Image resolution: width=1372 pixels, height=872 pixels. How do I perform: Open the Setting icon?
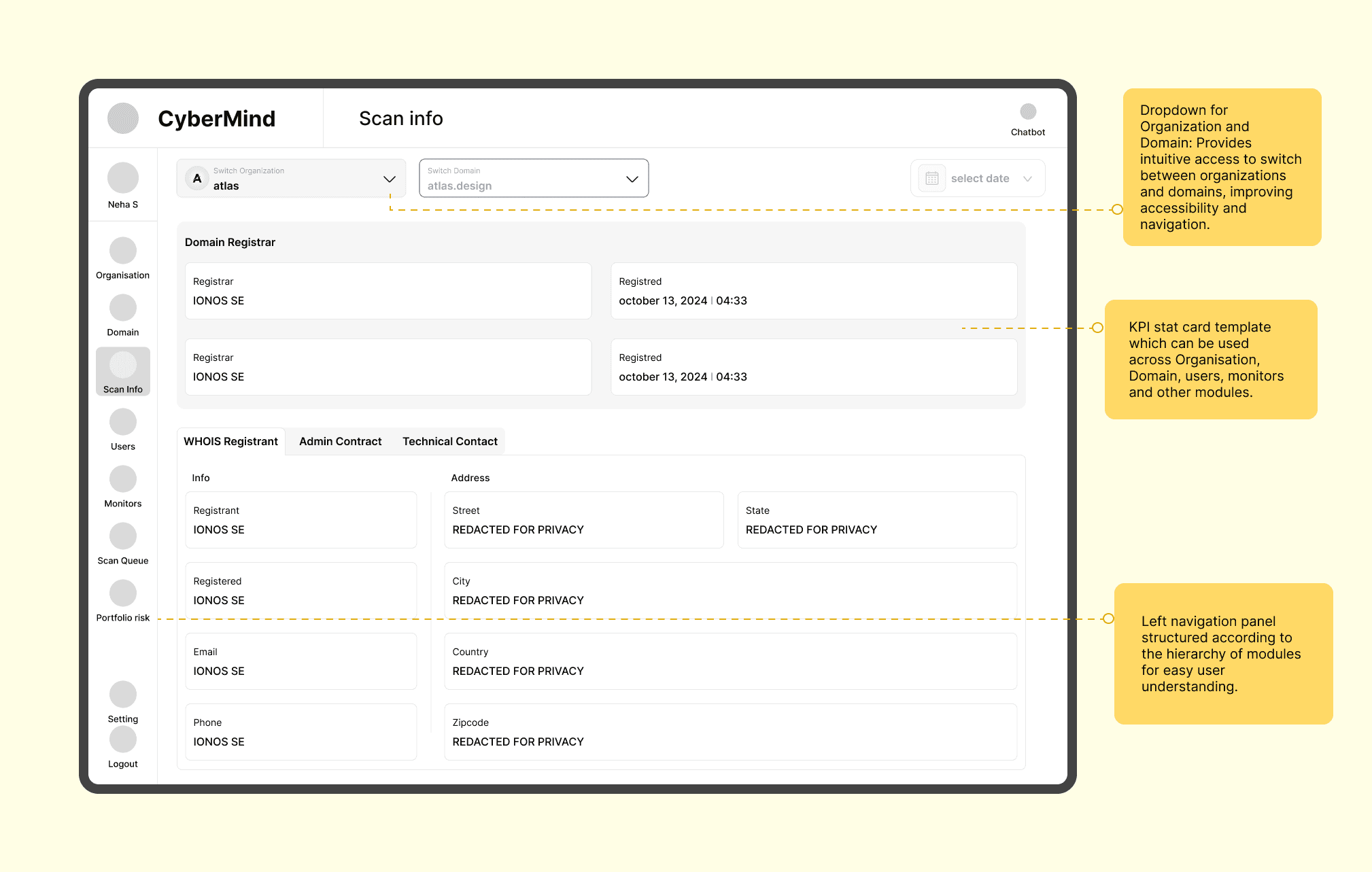click(x=123, y=695)
